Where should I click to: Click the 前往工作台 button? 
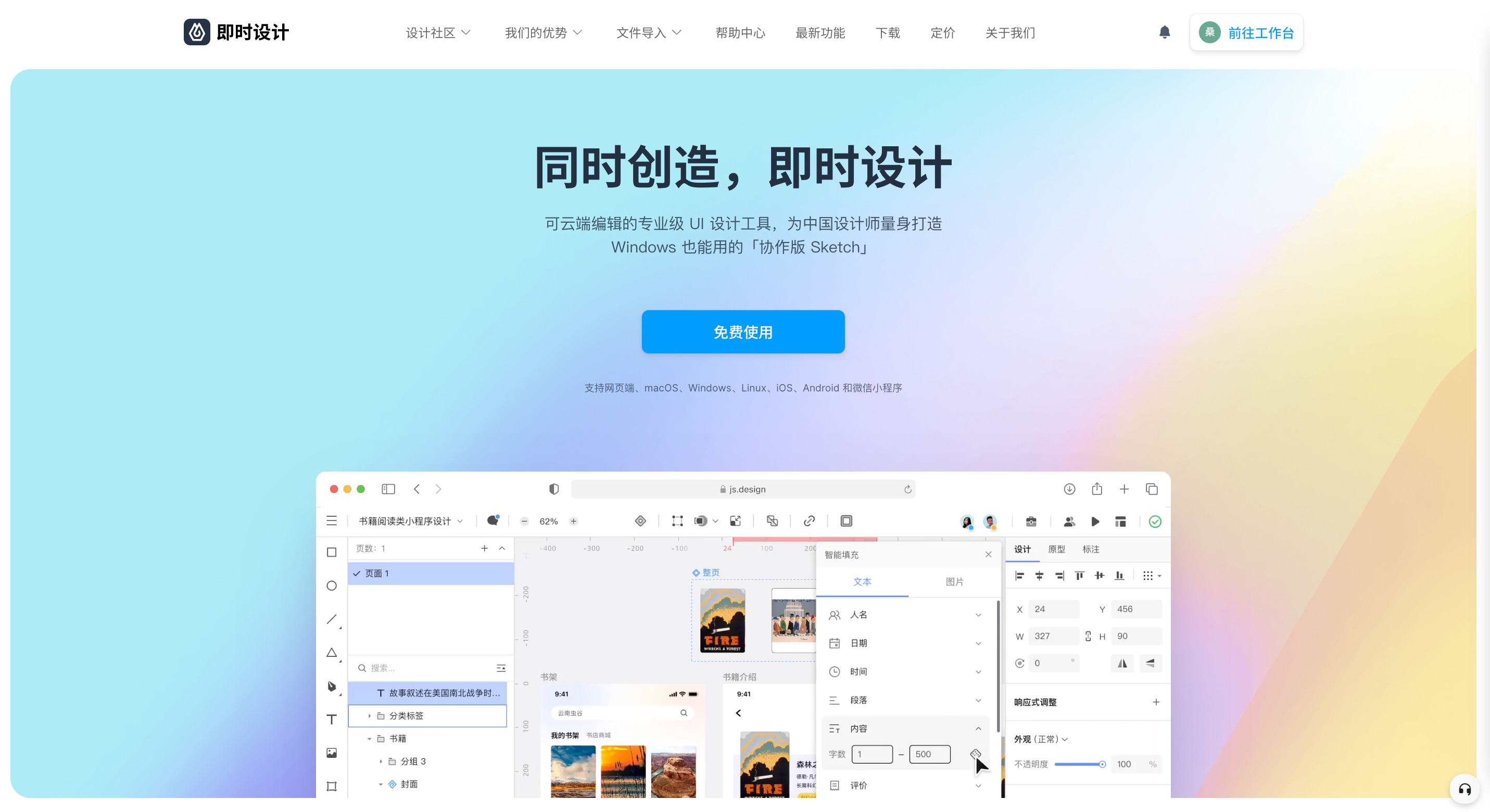point(1246,32)
